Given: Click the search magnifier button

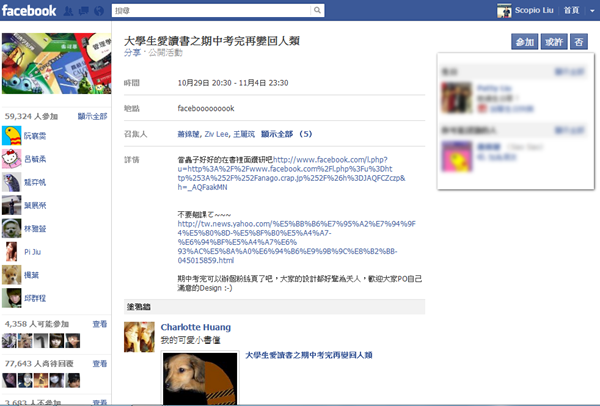Looking at the screenshot, I should (x=317, y=10).
